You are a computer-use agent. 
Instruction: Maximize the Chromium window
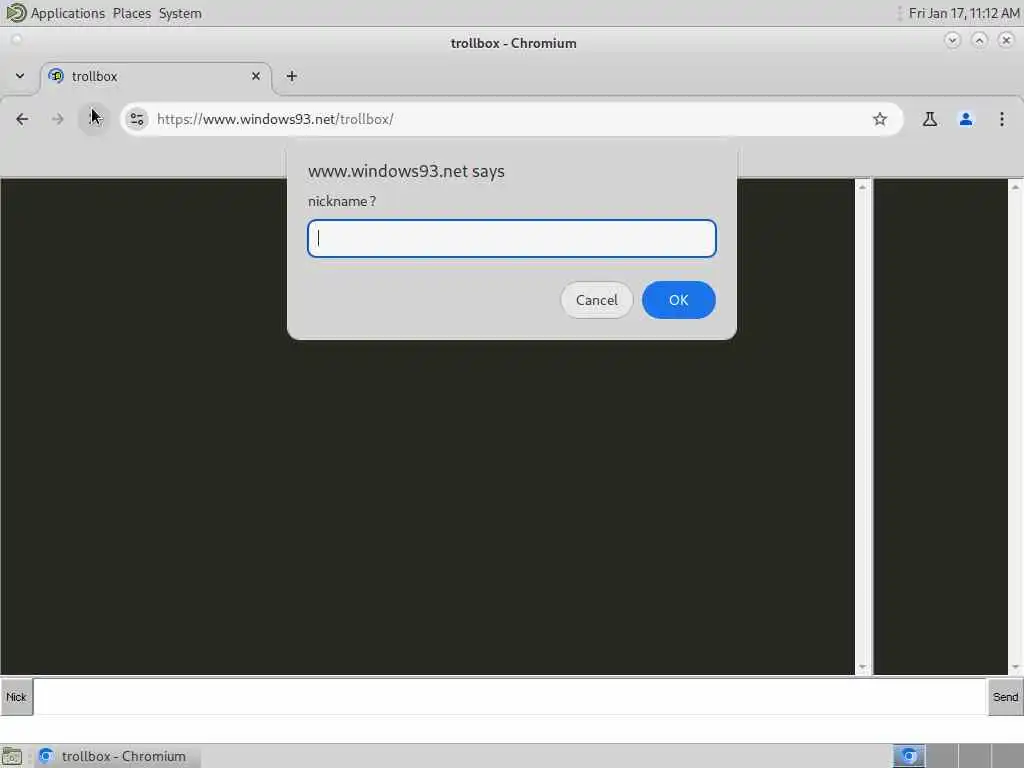pyautogui.click(x=979, y=40)
